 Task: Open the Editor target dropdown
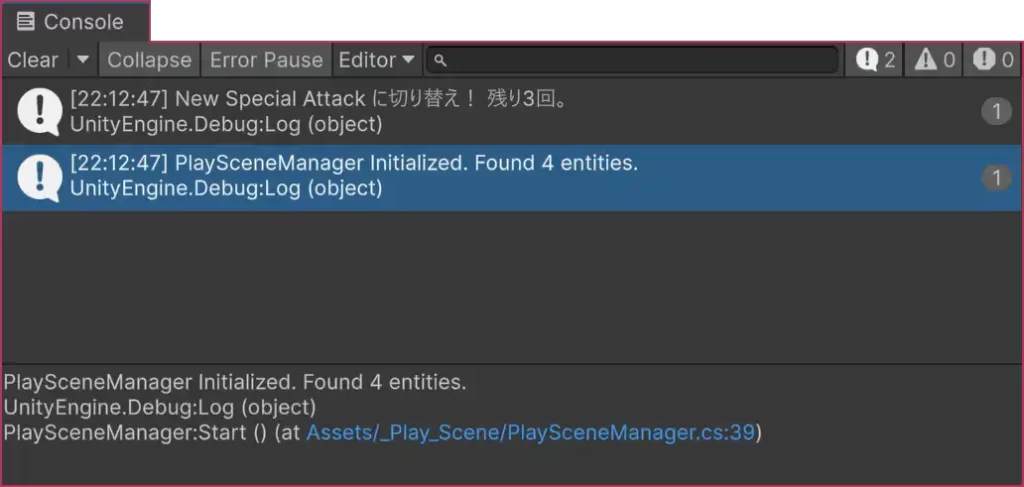(376, 60)
